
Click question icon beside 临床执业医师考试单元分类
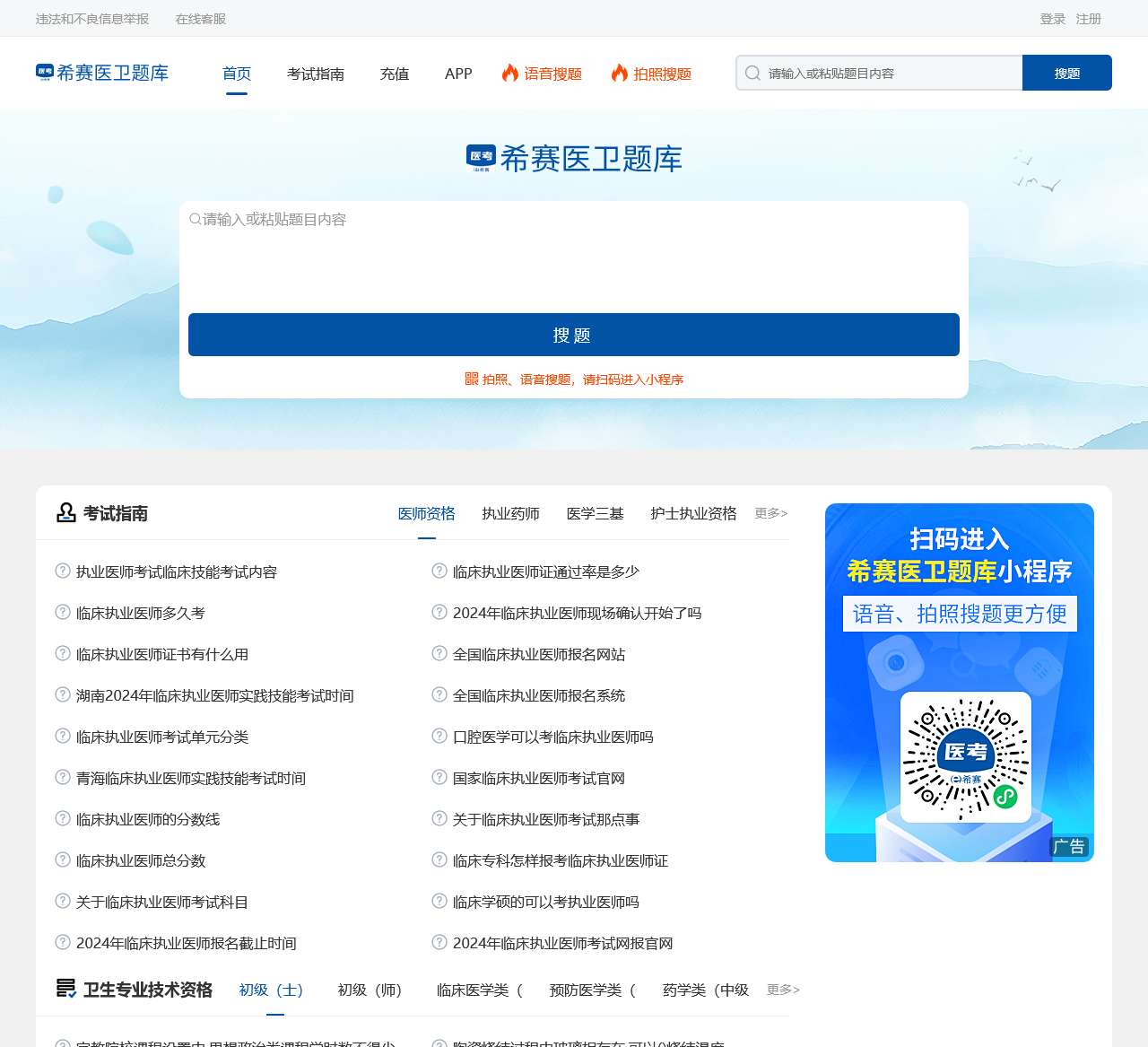click(x=63, y=736)
